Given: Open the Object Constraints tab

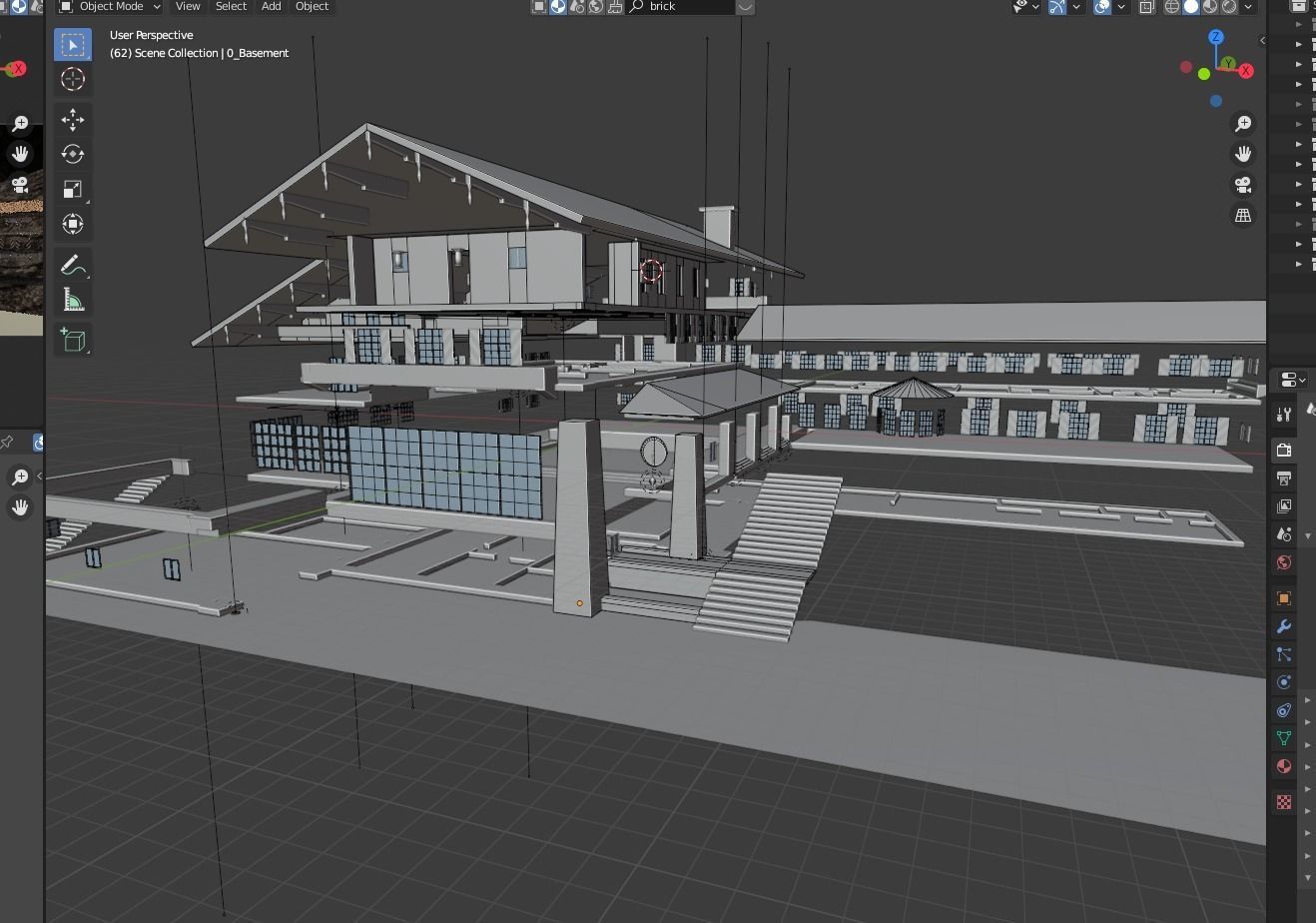Looking at the screenshot, I should tap(1284, 710).
